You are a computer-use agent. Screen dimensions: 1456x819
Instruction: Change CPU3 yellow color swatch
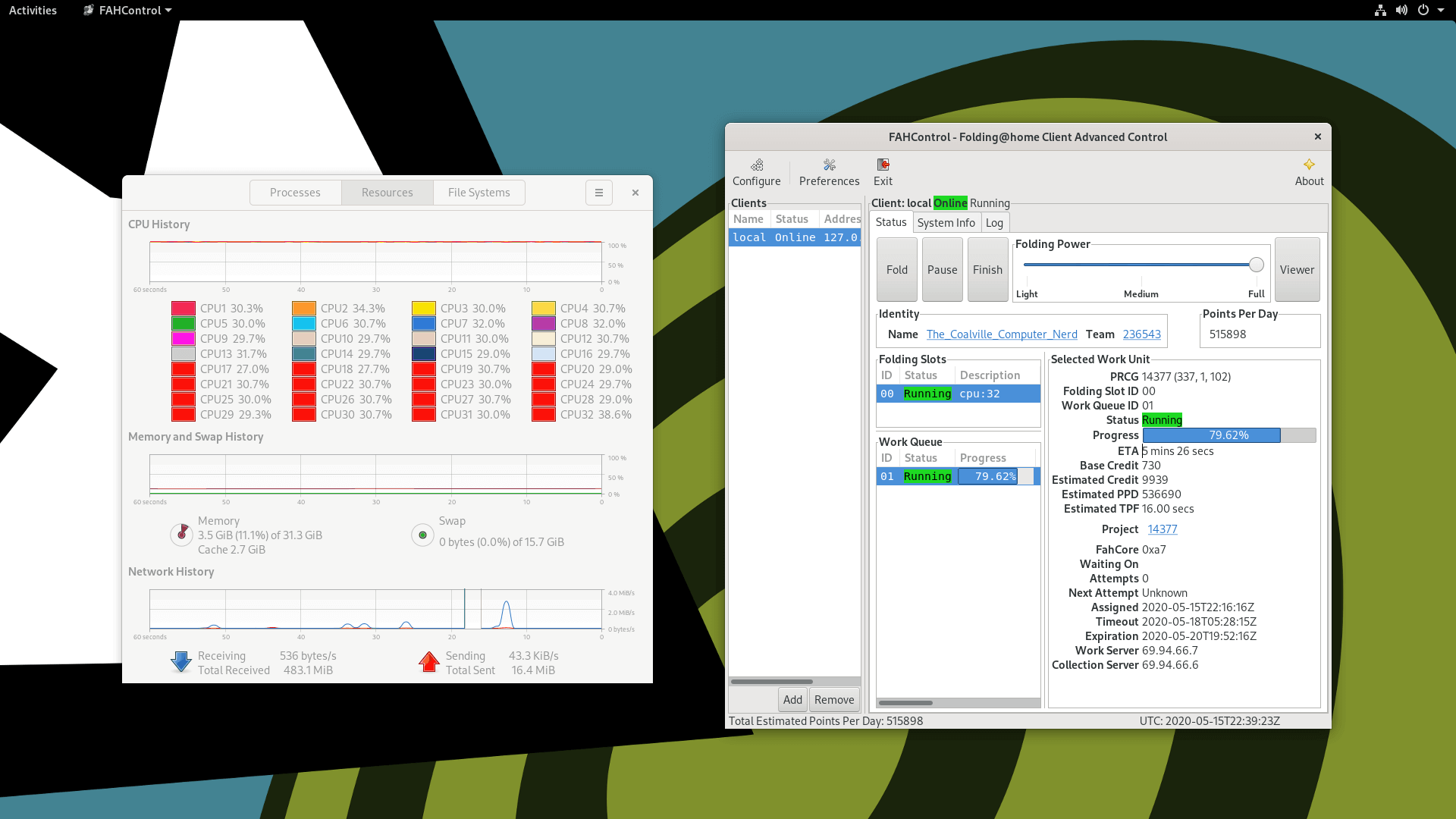pyautogui.click(x=424, y=309)
